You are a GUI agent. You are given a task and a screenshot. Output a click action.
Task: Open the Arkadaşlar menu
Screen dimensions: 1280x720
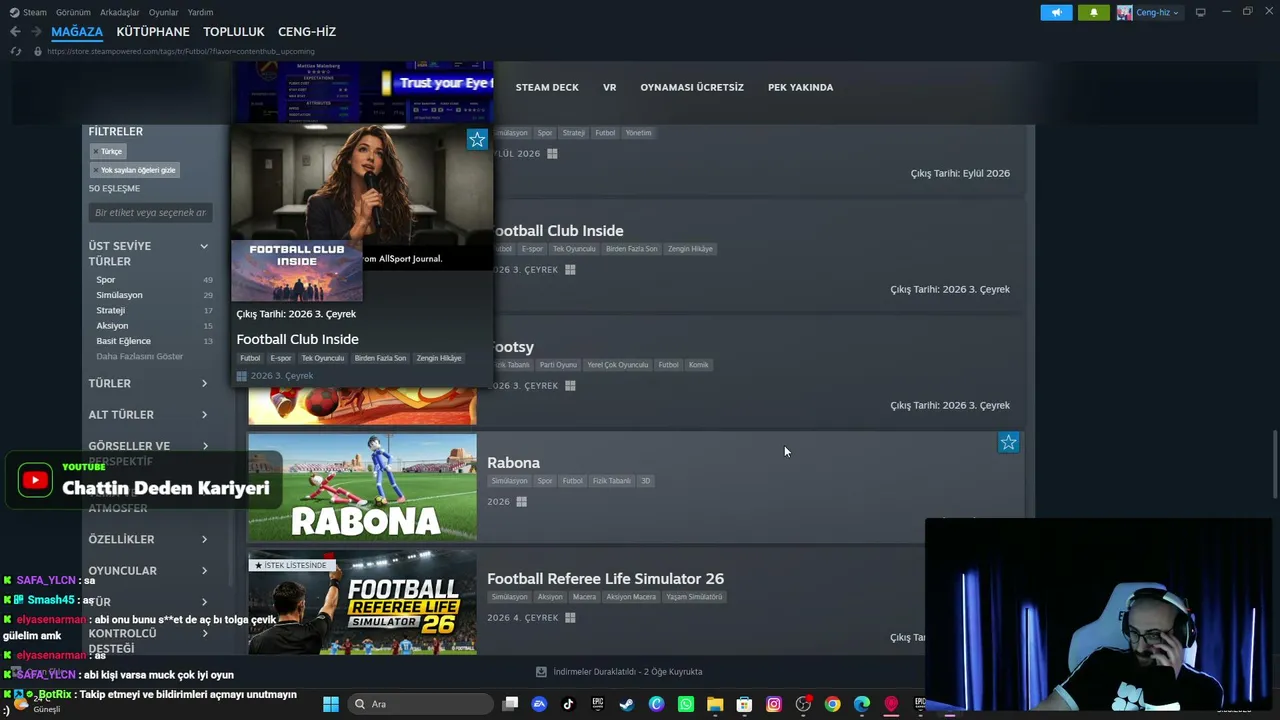click(x=120, y=12)
